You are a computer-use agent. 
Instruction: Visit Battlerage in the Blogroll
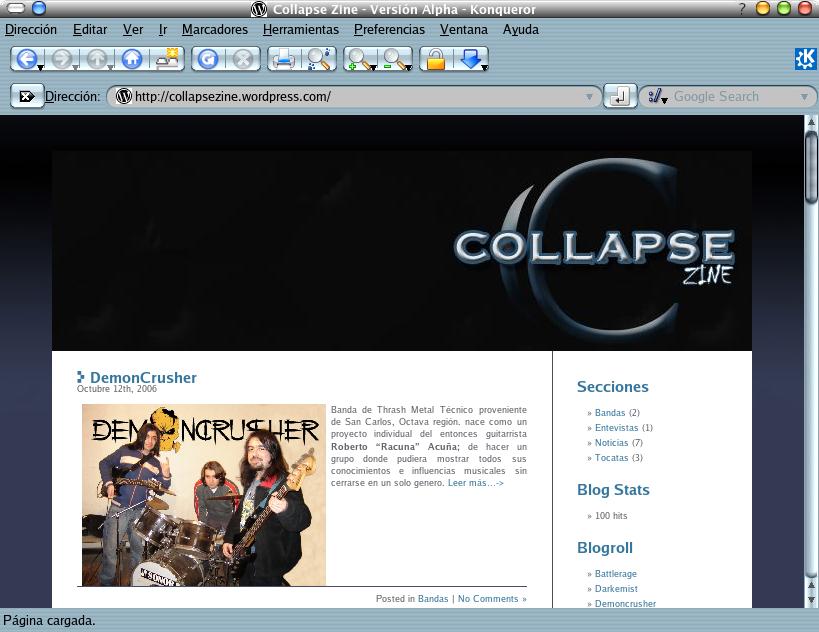[616, 574]
